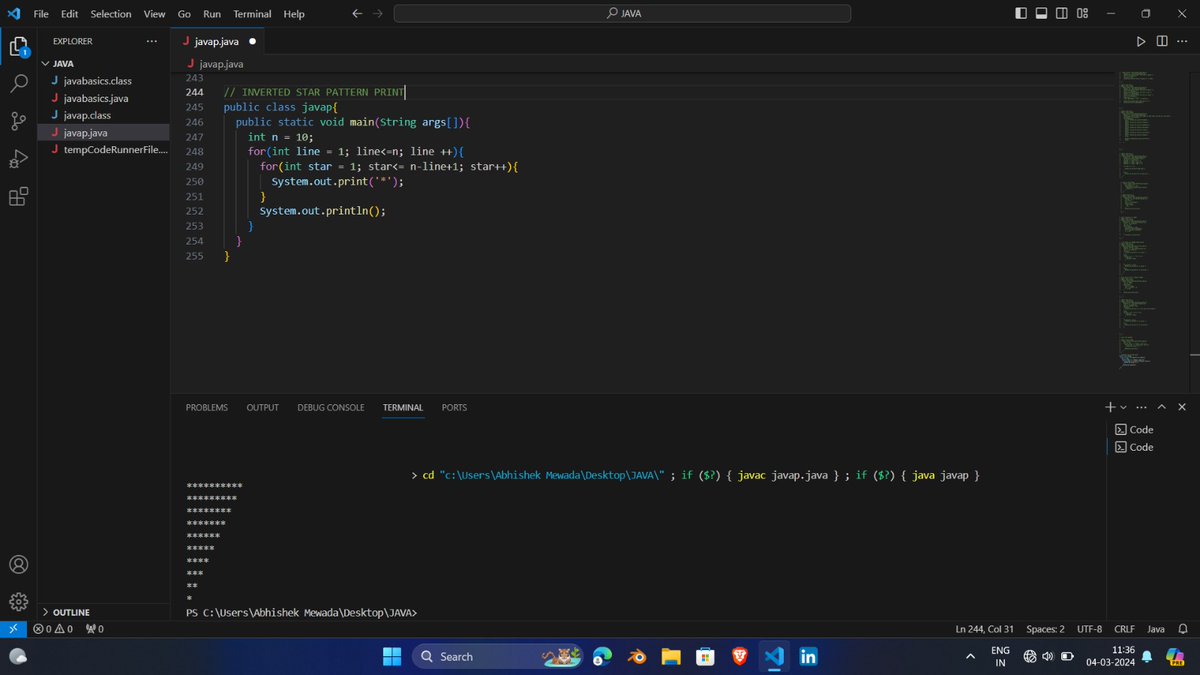Open Brave browser from the taskbar
Screen dimensions: 1200x675
click(739, 656)
